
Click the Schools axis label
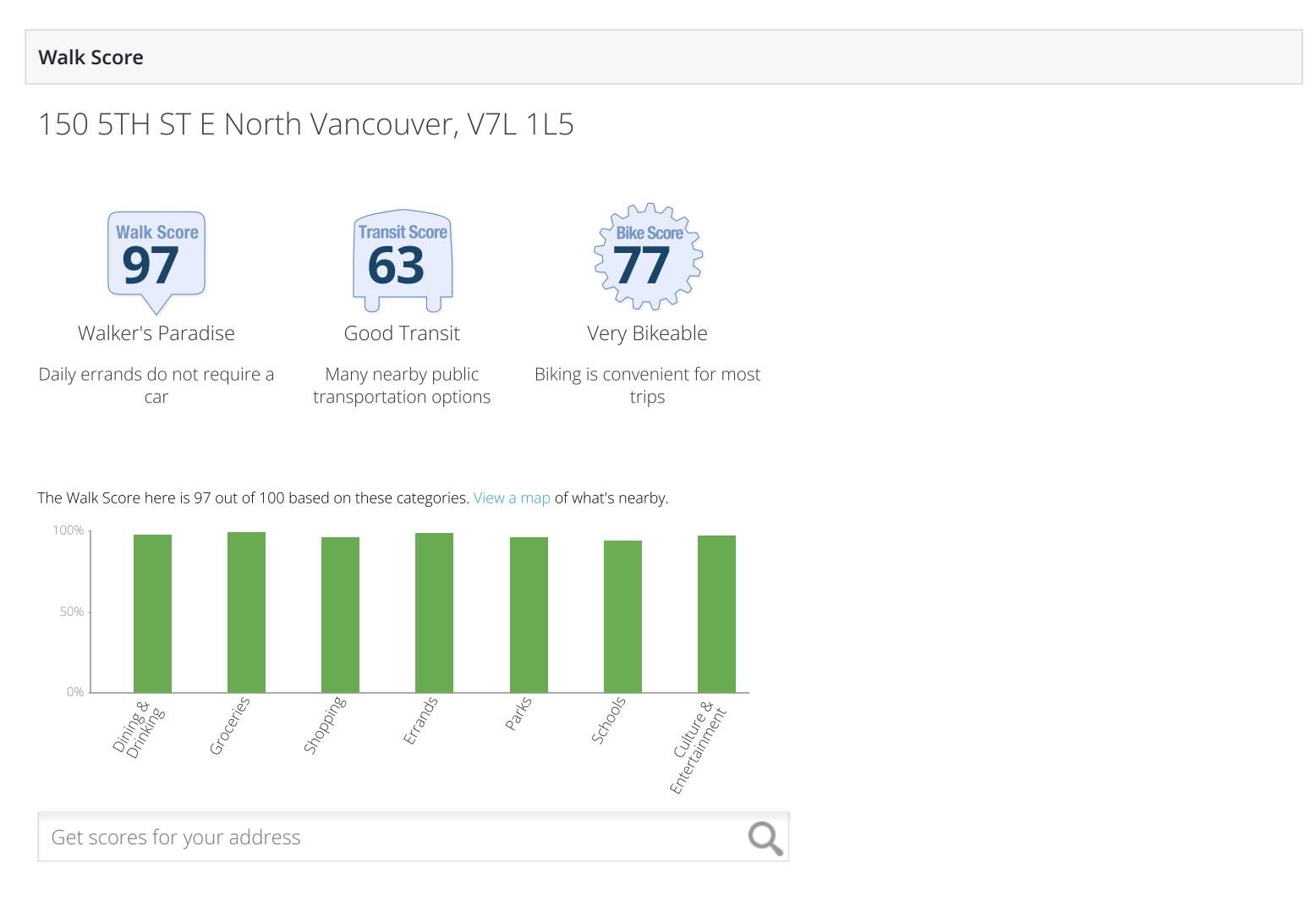coord(609,721)
